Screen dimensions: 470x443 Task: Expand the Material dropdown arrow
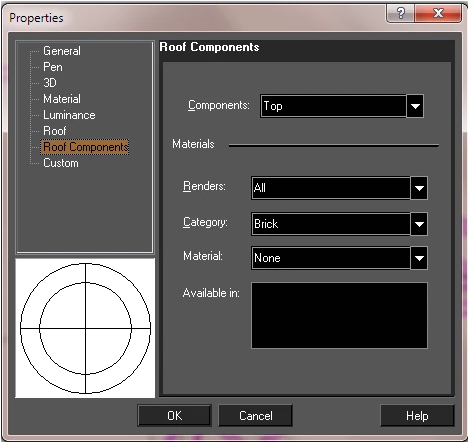point(419,258)
